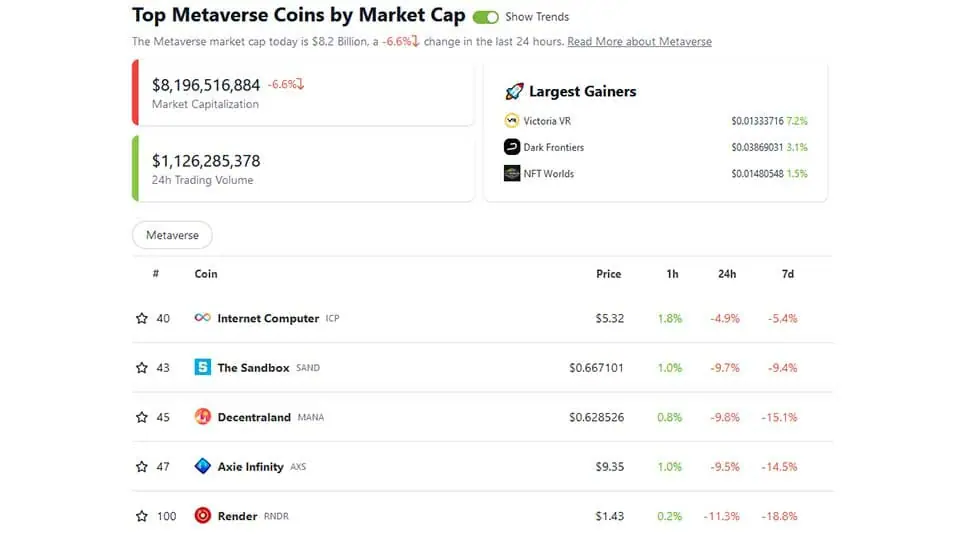Screen dimensions: 960x540
Task: Sort by 24h change column
Action: (726, 274)
